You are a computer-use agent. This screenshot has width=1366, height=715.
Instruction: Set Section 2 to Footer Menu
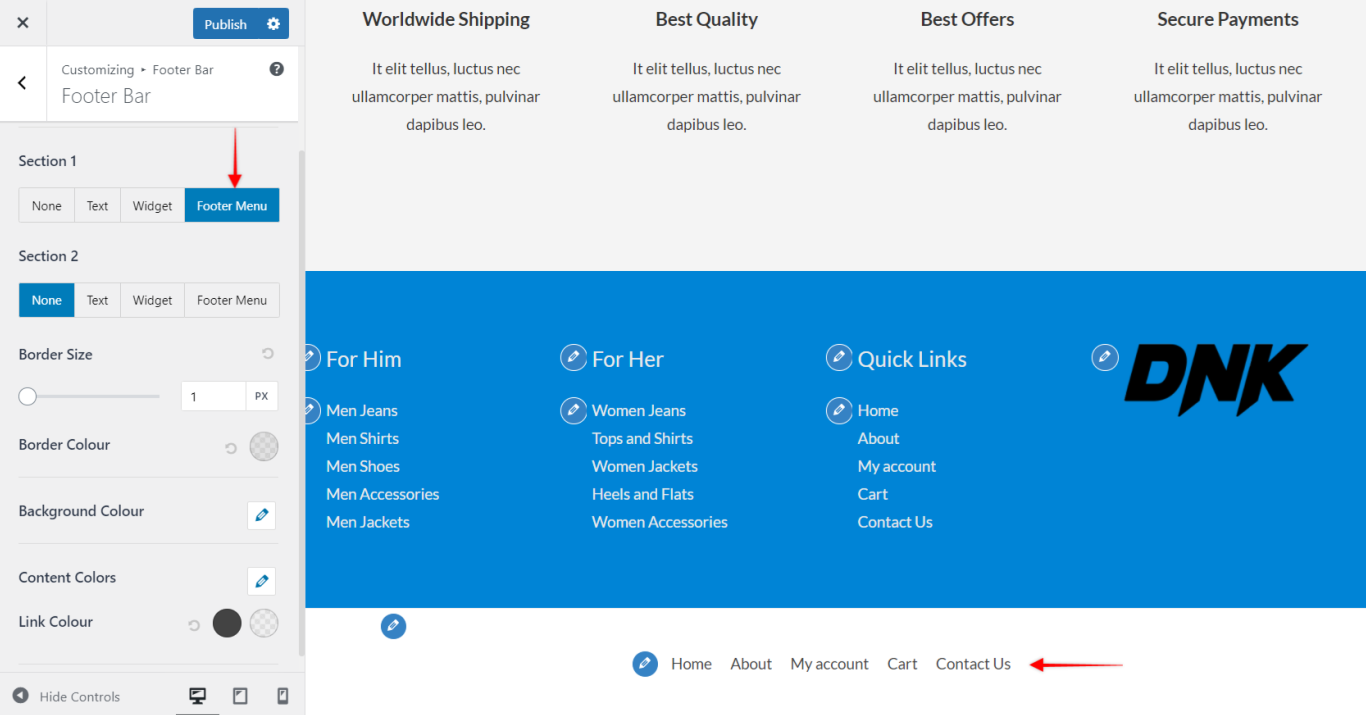pos(232,300)
